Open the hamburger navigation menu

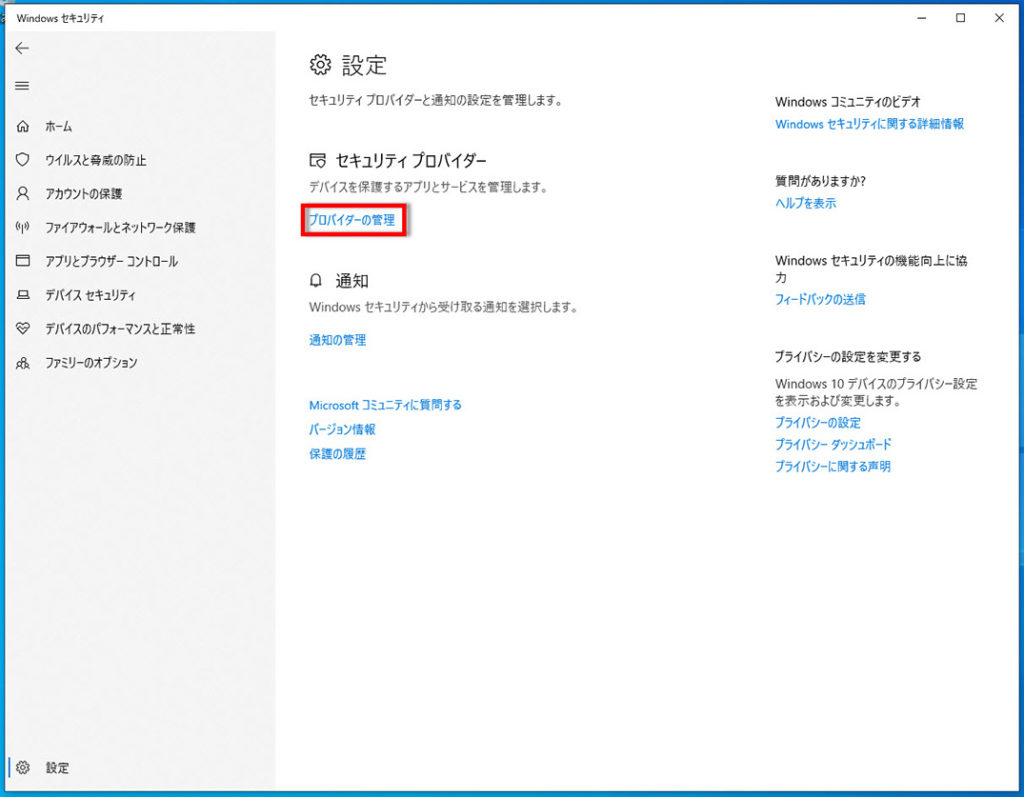coord(22,86)
